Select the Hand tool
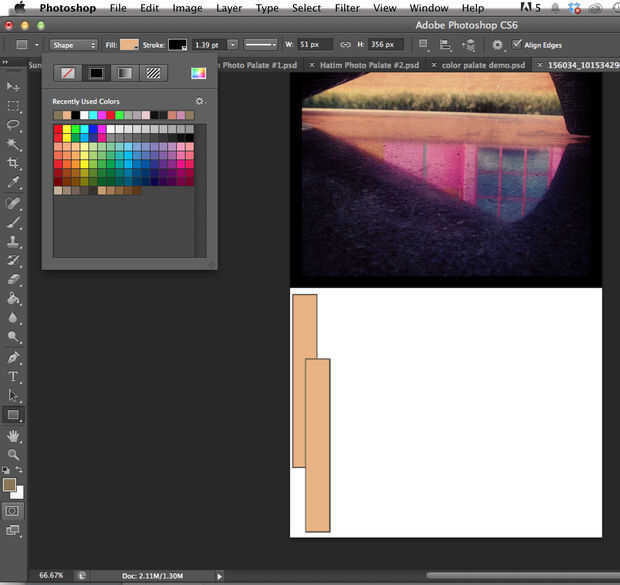The image size is (620, 585). [13, 436]
